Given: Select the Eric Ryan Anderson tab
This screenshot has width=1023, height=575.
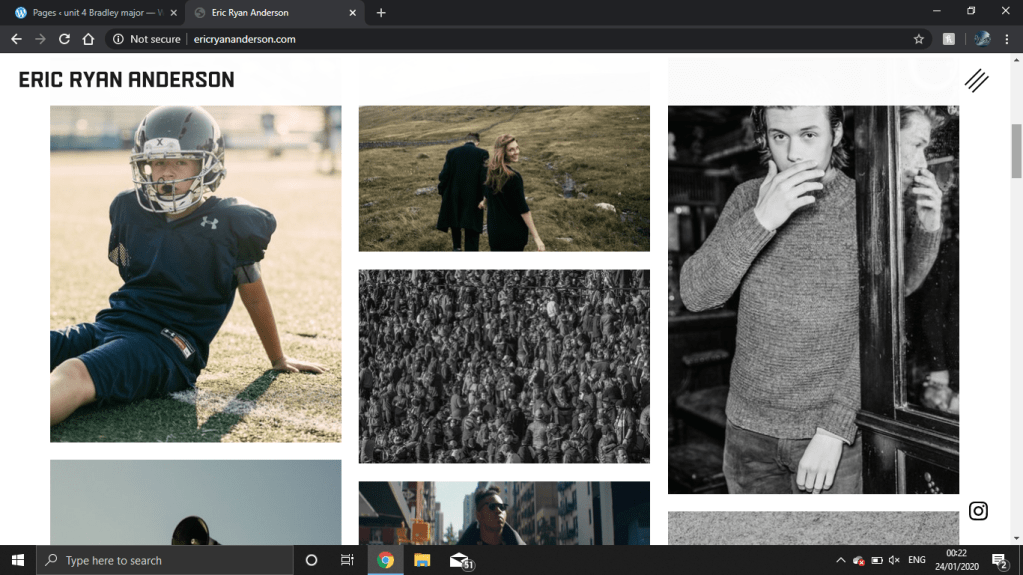Looking at the screenshot, I should tap(265, 13).
